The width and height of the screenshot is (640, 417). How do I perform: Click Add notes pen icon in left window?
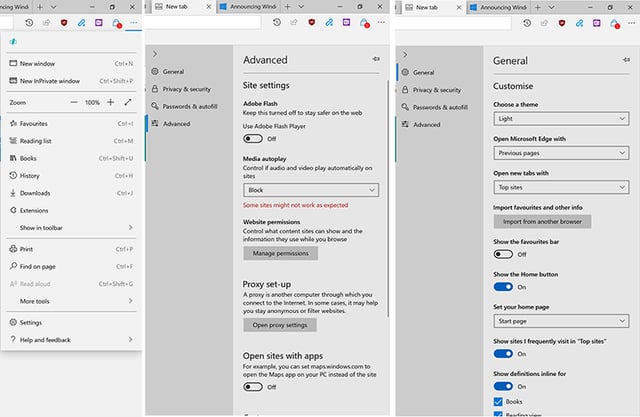click(x=81, y=23)
